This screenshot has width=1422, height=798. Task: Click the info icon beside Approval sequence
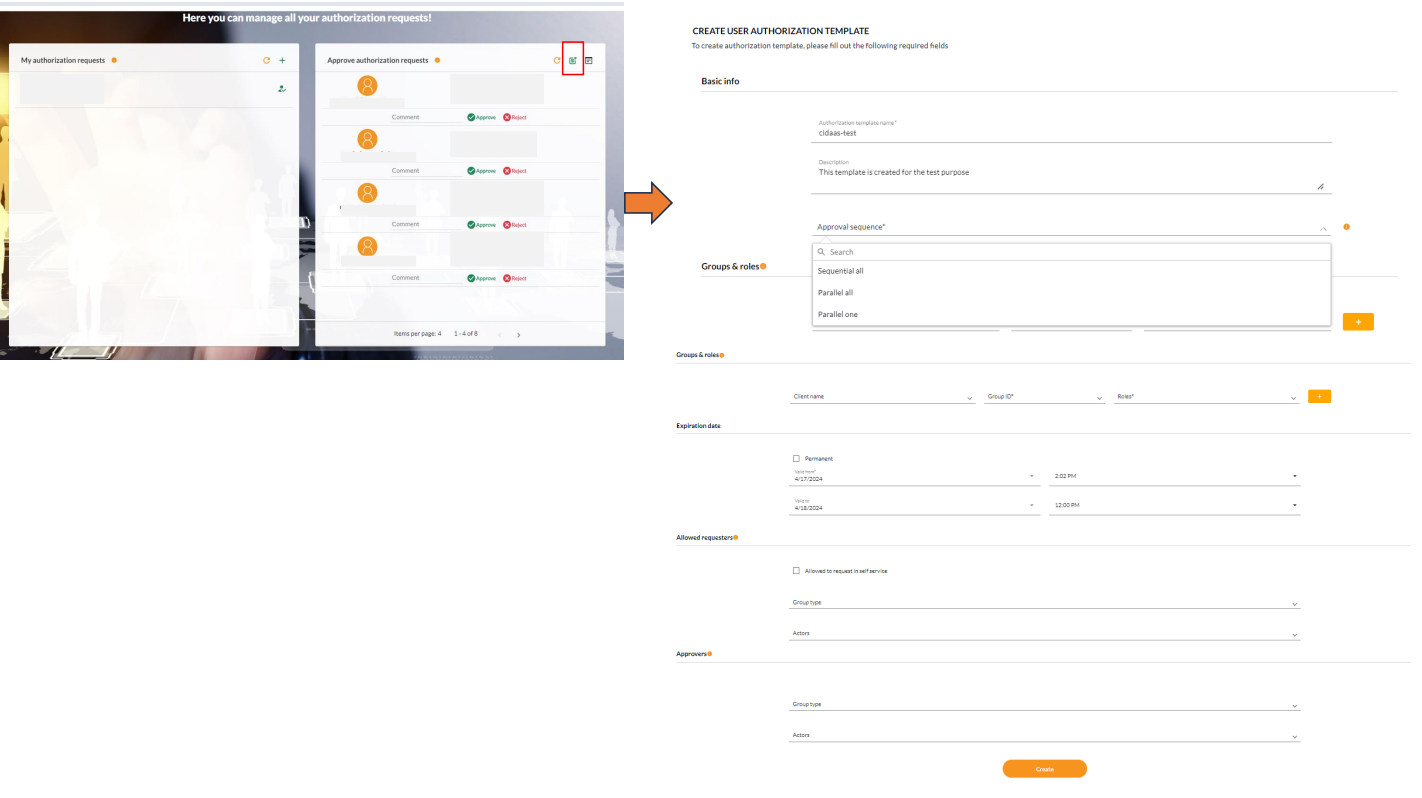(1345, 227)
